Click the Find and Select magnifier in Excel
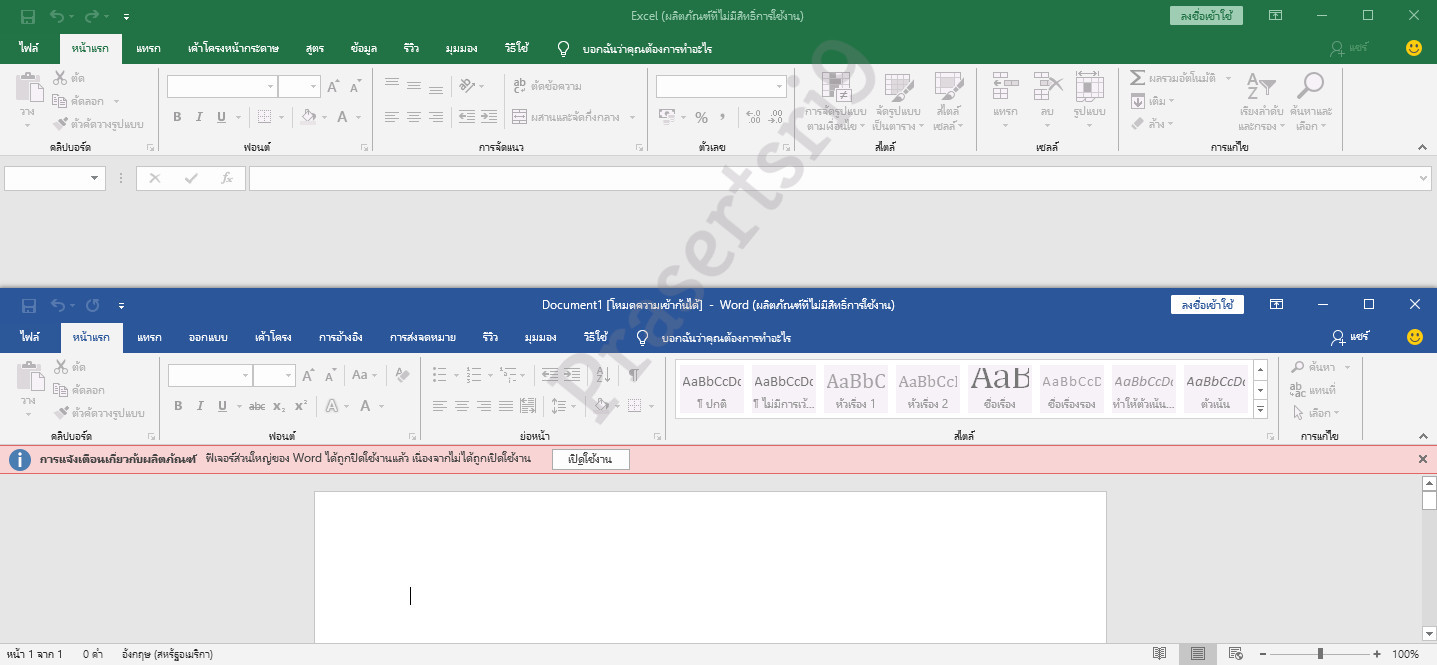 (x=1310, y=86)
